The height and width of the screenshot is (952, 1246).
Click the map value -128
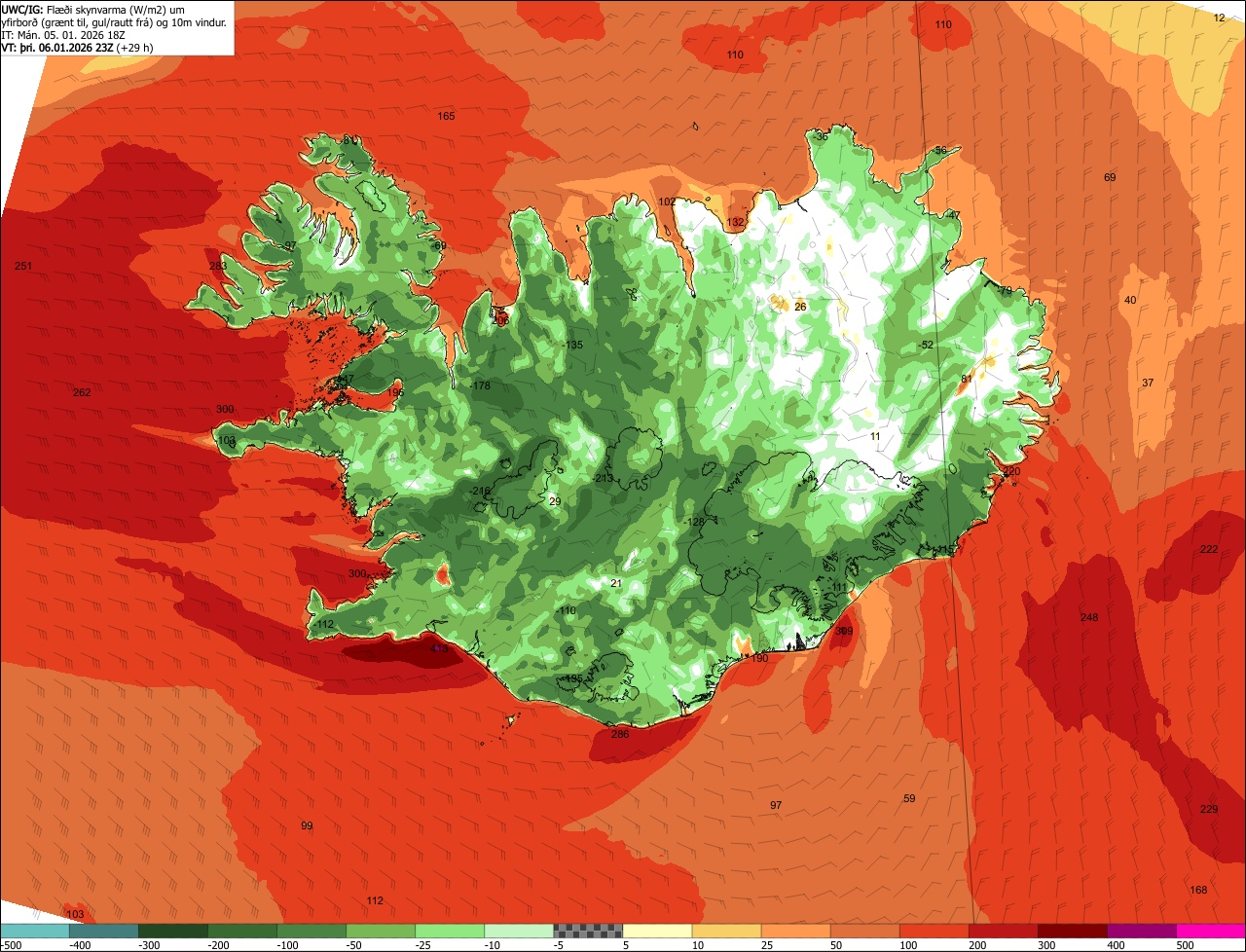coord(694,523)
